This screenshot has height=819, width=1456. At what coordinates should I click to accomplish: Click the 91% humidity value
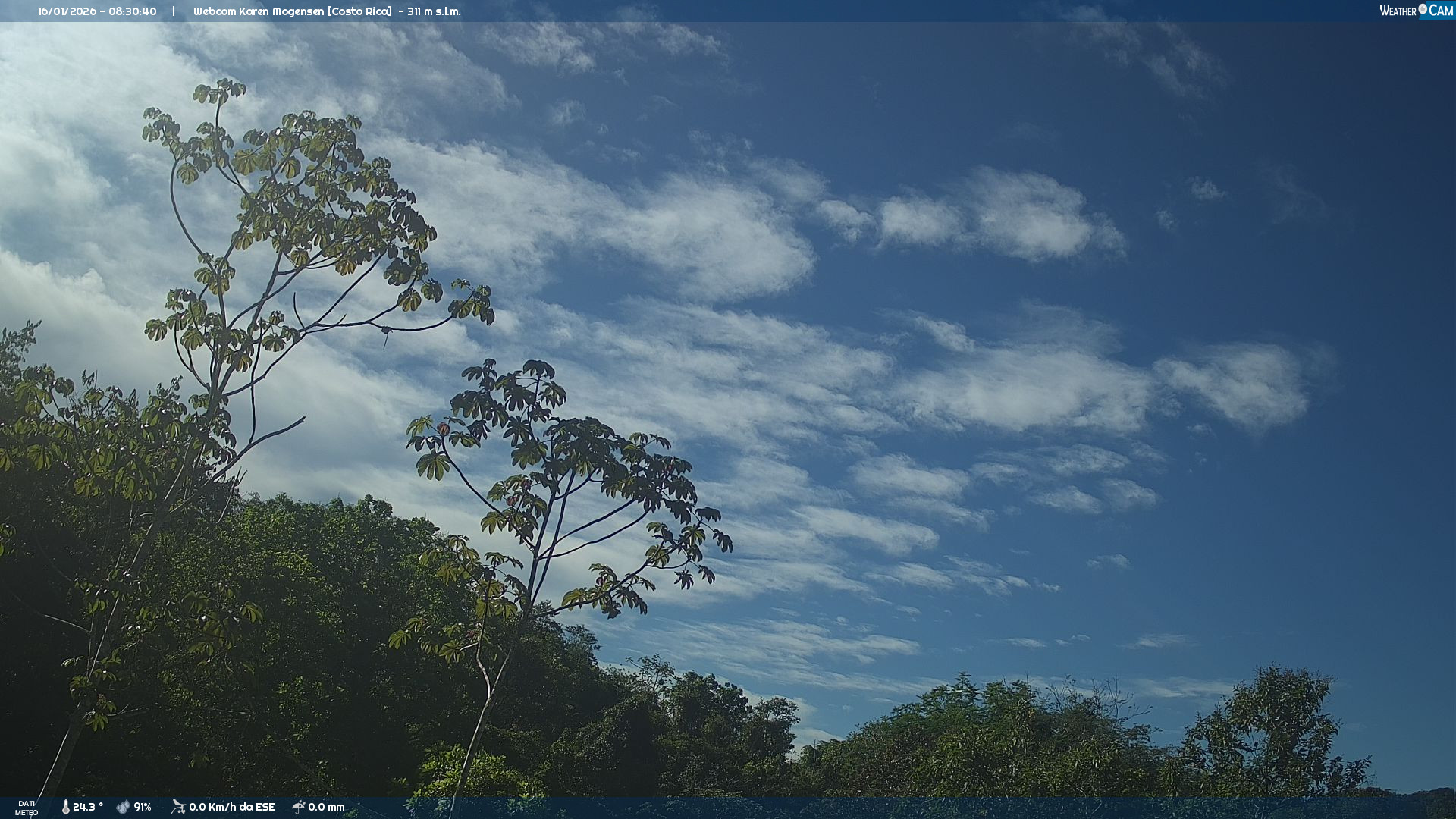pos(143,807)
